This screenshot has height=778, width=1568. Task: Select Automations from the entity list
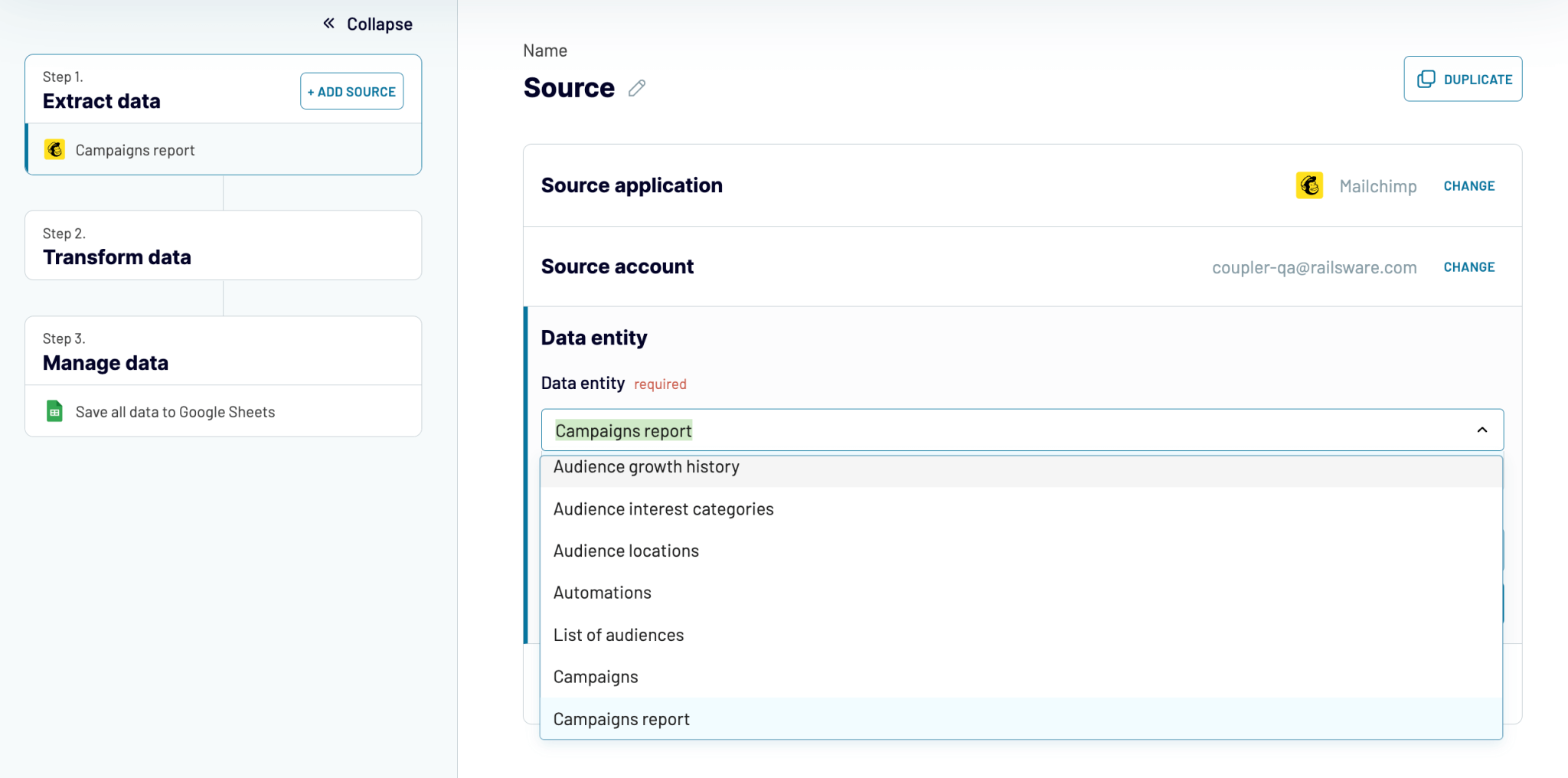point(603,592)
